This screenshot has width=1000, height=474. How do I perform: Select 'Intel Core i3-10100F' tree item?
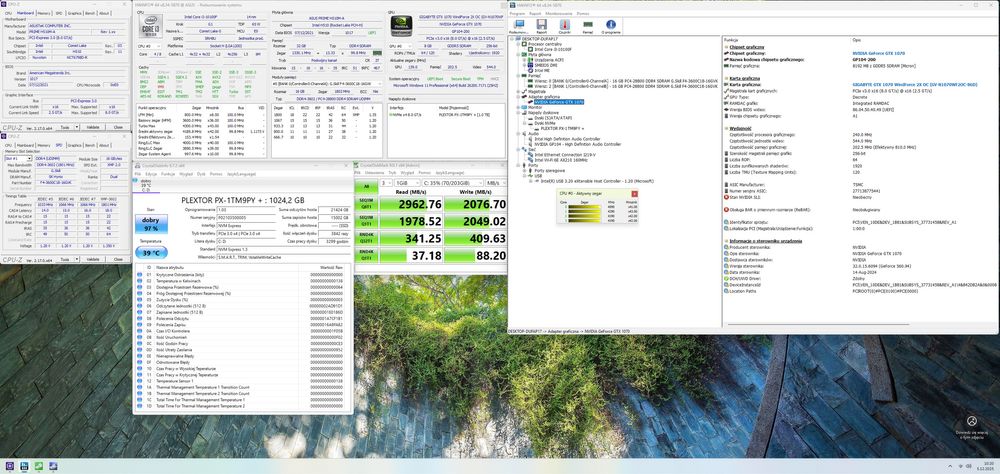click(x=551, y=48)
